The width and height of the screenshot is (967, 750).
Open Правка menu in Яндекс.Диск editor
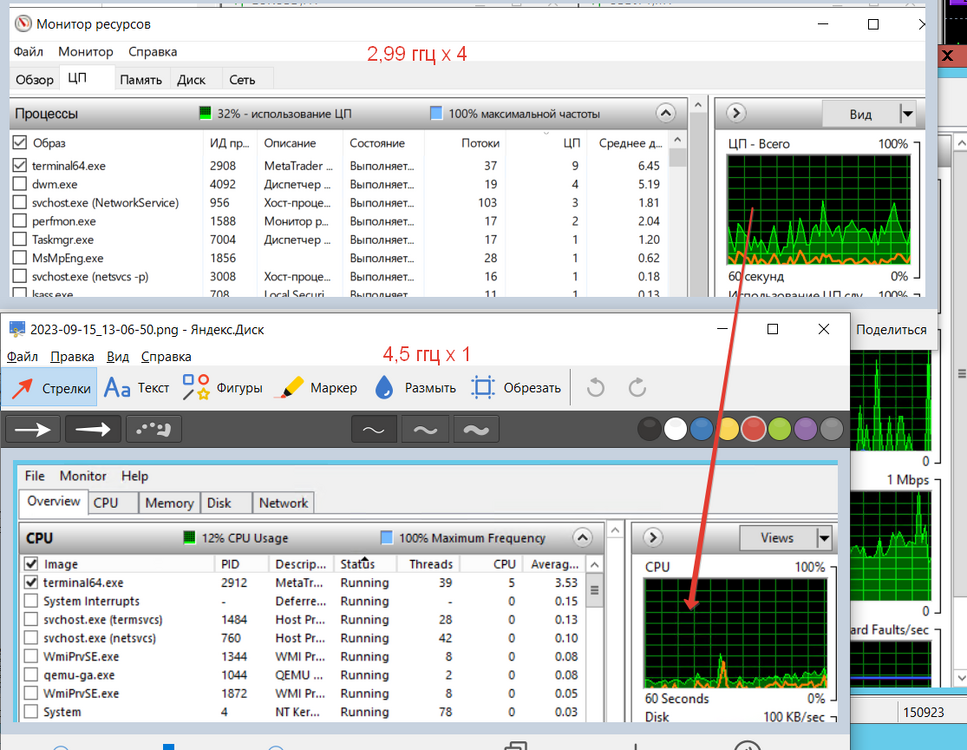72,356
